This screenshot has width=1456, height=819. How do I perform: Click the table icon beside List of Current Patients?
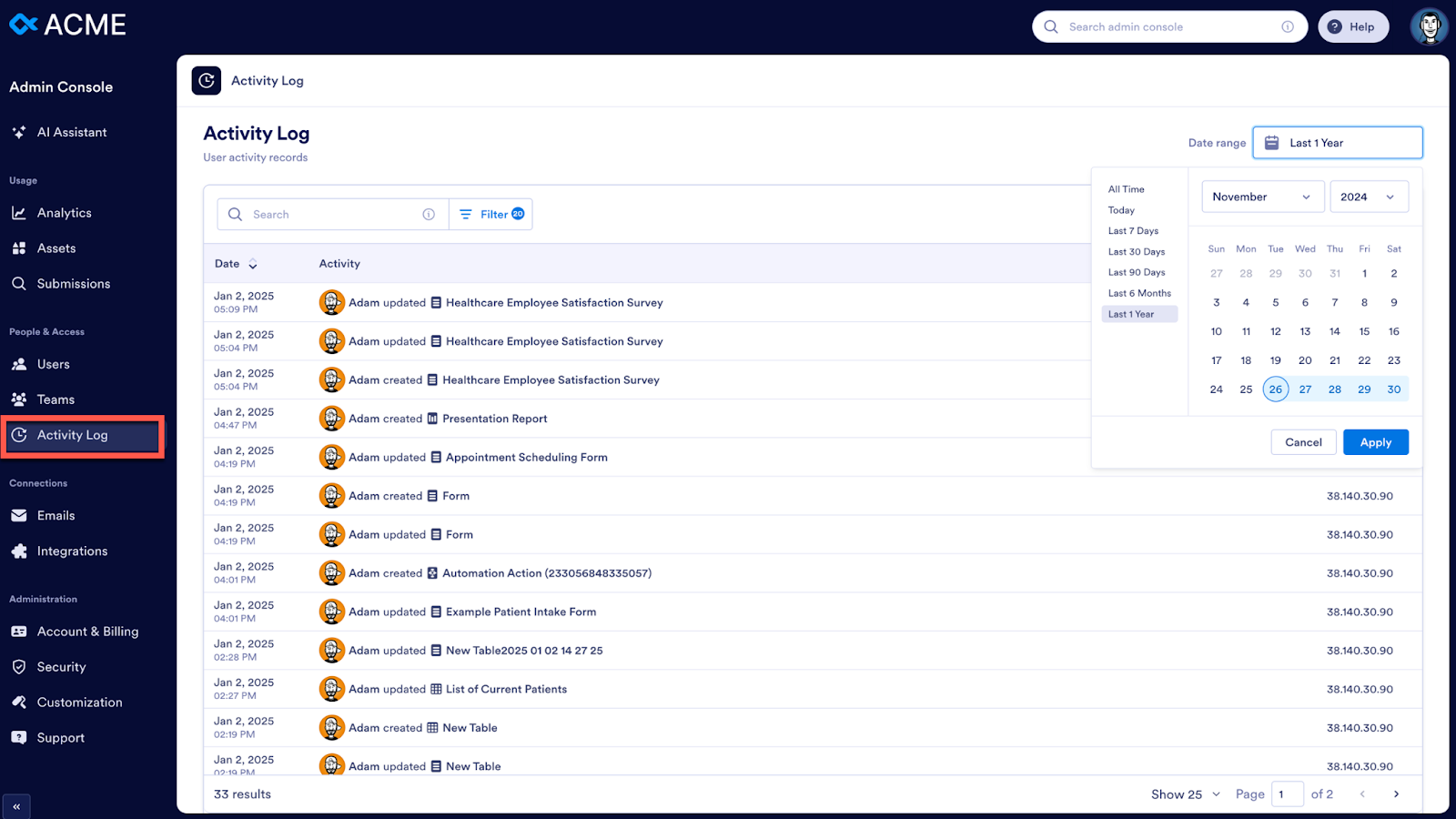[x=436, y=690]
